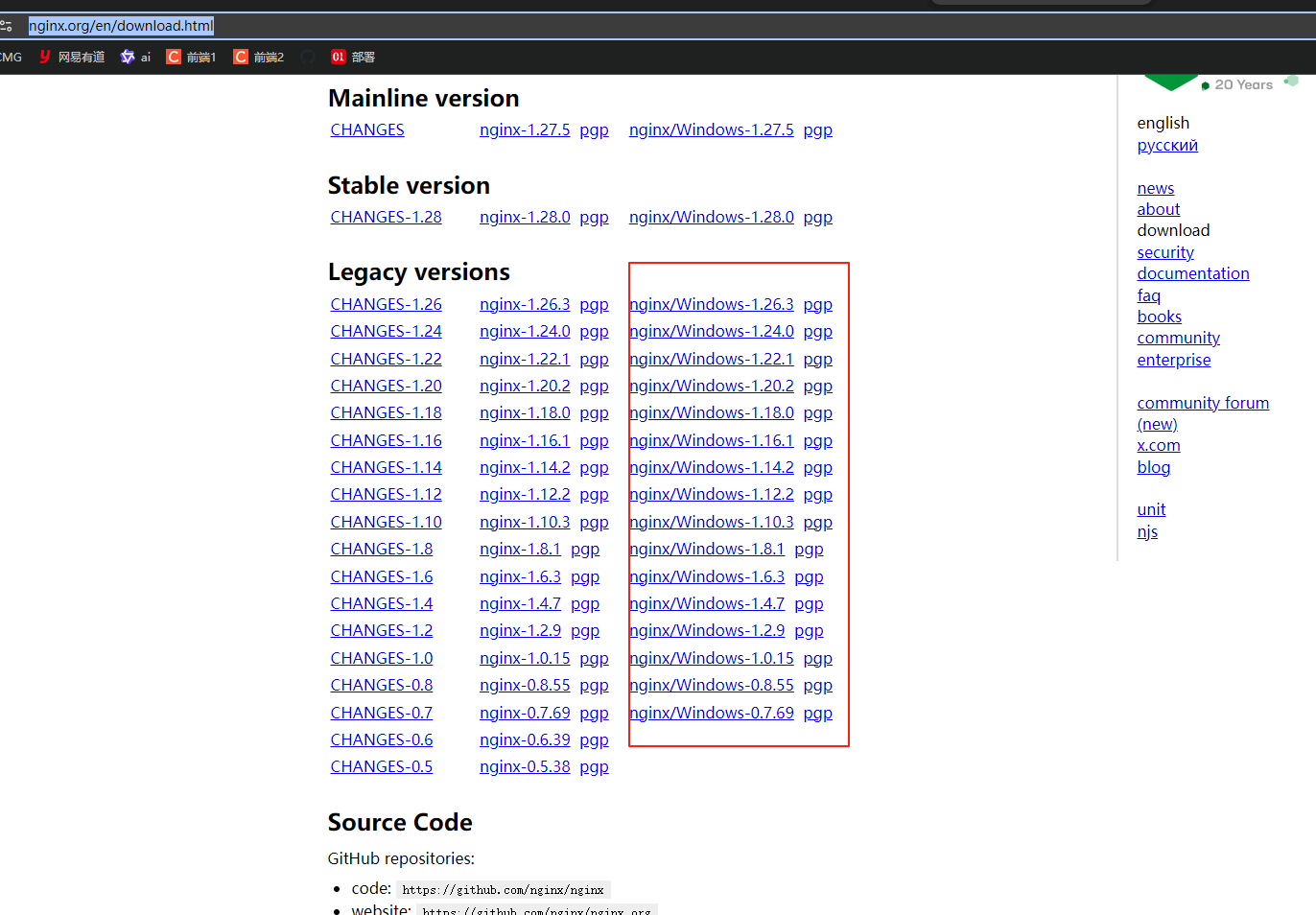Download nginx/Windows-1.18.0
Viewport: 1316px width, 915px height.
(x=712, y=412)
